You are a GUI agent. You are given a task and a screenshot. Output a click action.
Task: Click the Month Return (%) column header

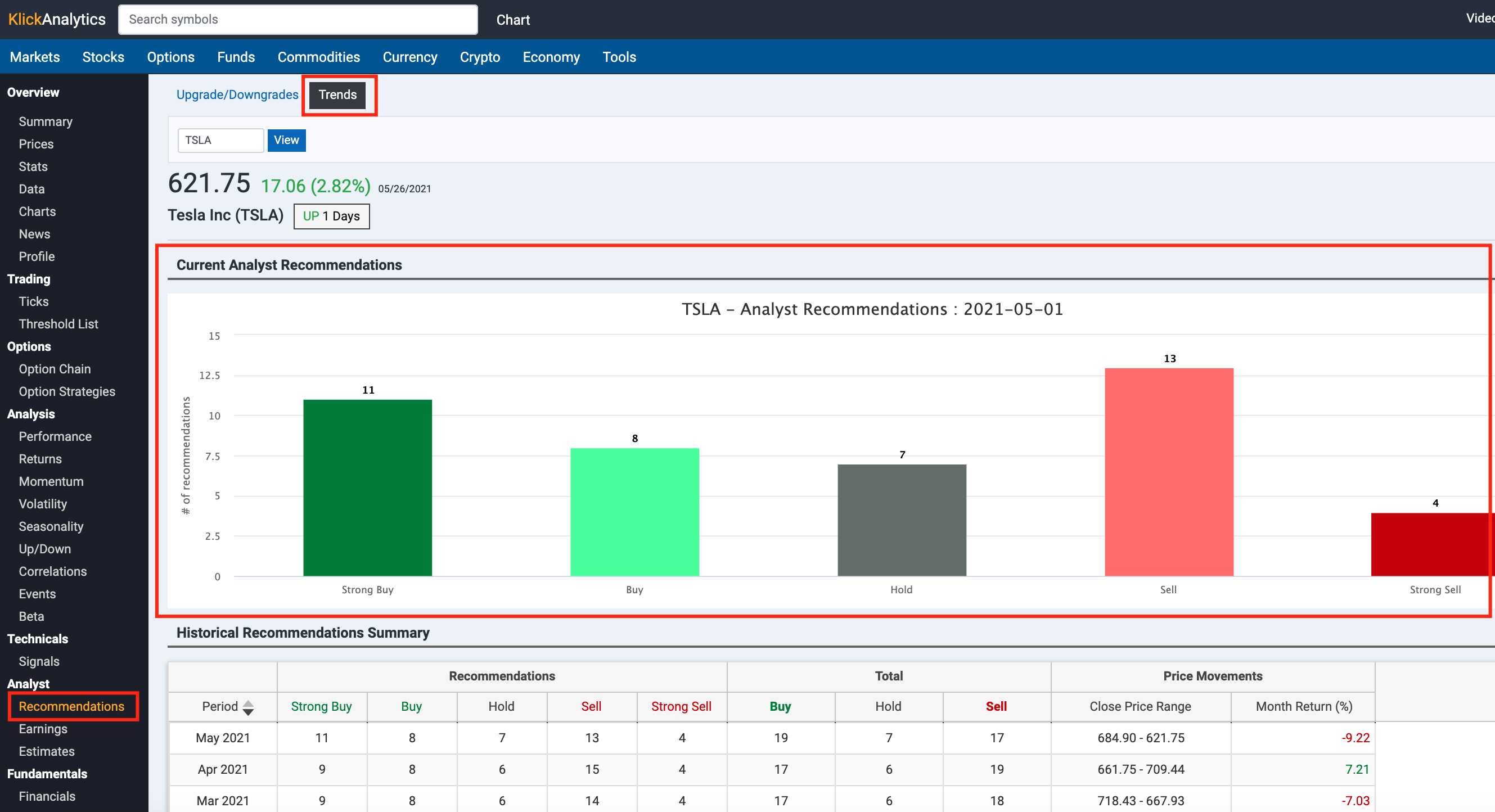1303,706
